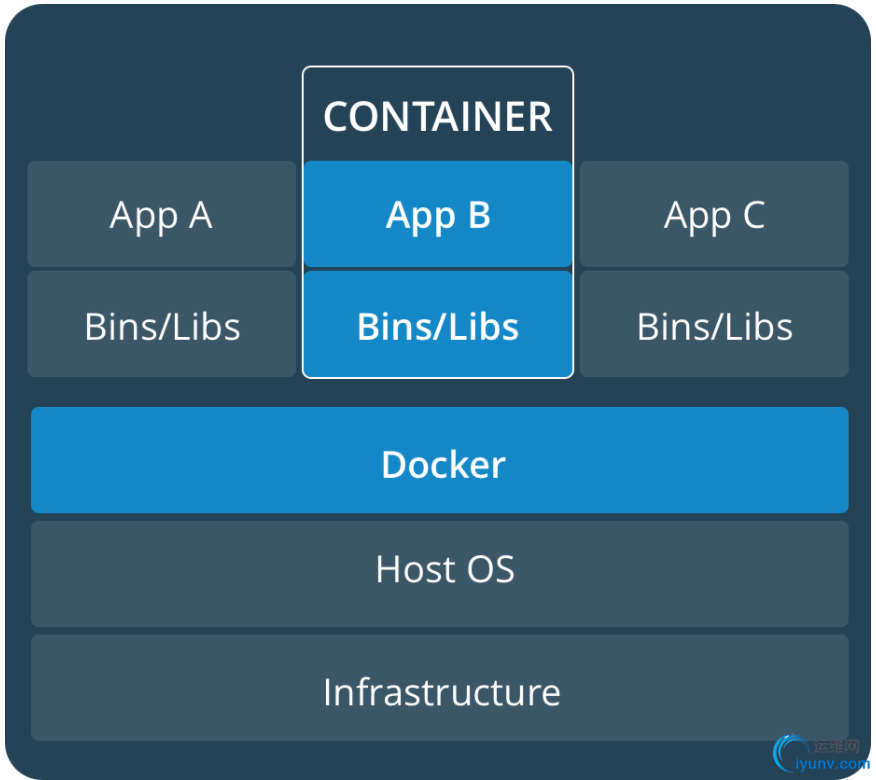The image size is (876, 780).
Task: Select the blue Docker layer bar
Action: [200, 460]
